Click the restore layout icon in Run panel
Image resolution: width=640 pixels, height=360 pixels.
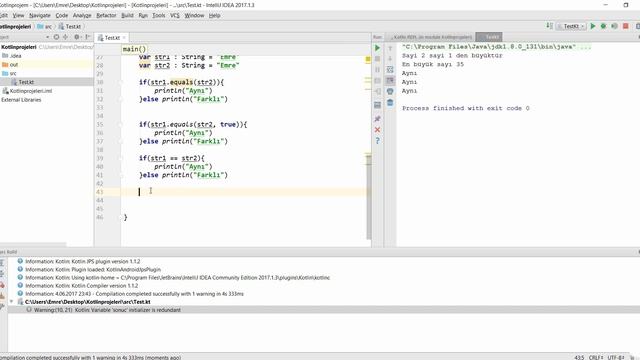click(377, 105)
